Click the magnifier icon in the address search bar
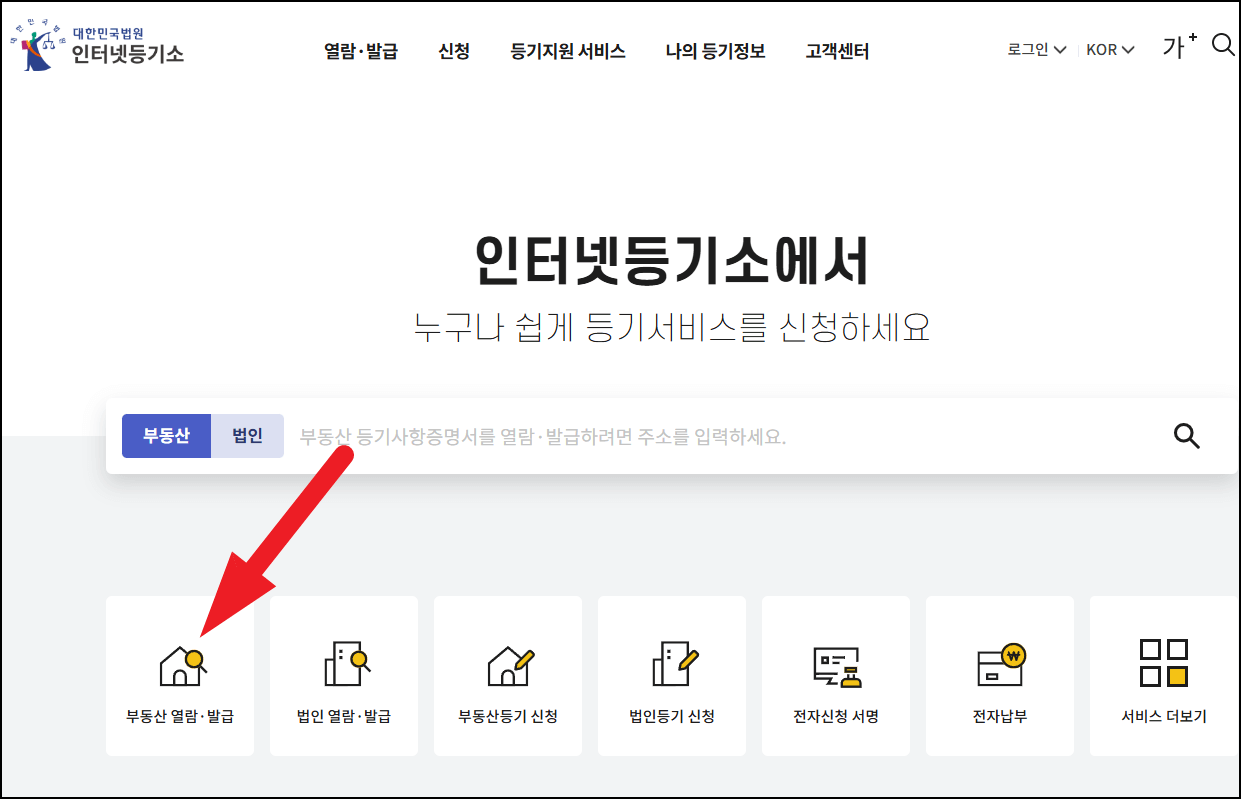 pos(1186,436)
